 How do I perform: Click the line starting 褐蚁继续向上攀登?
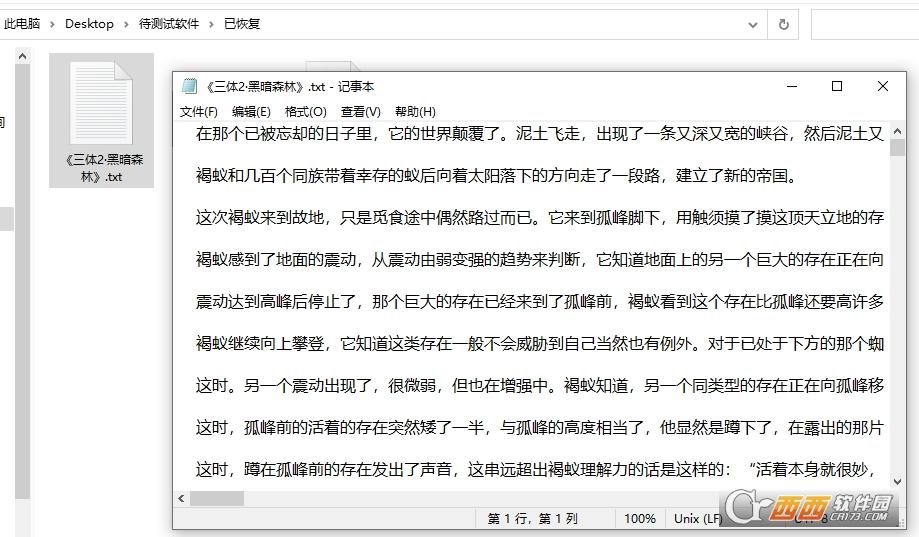point(539,343)
